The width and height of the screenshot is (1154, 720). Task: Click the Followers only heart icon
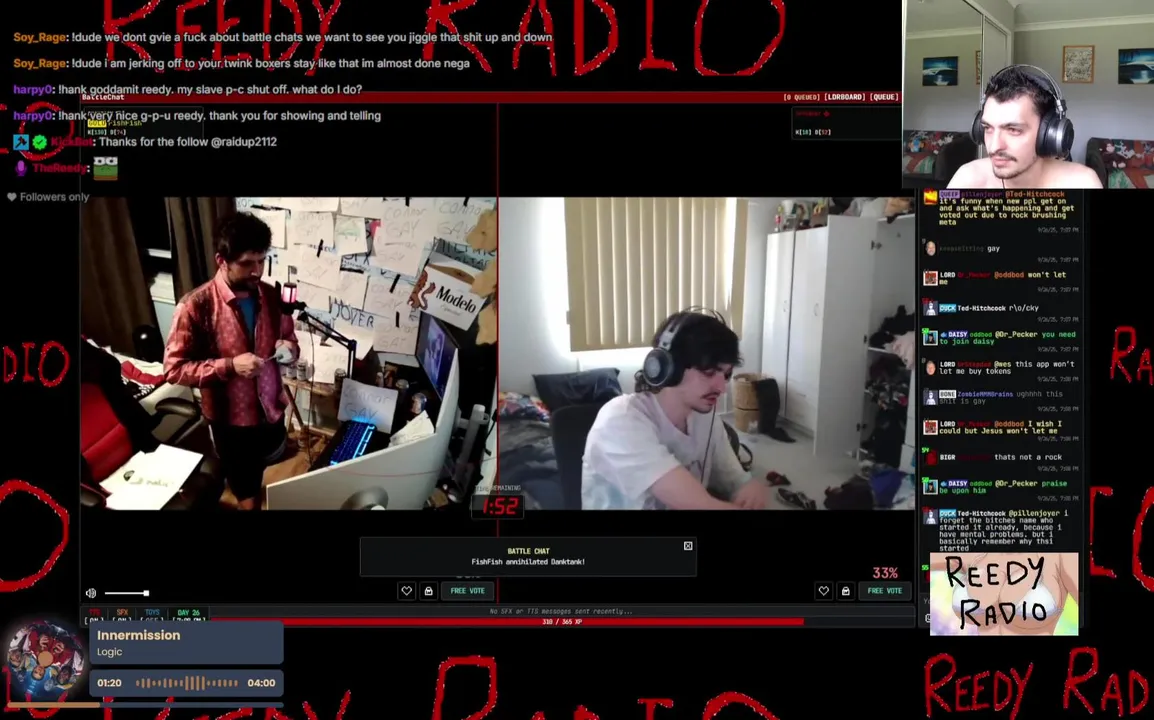point(12,197)
